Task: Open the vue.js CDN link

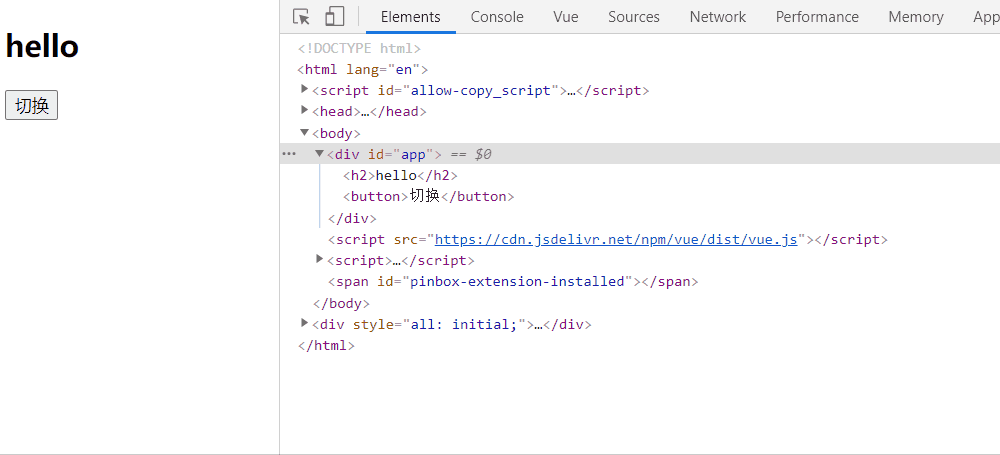Action: pyautogui.click(x=616, y=240)
